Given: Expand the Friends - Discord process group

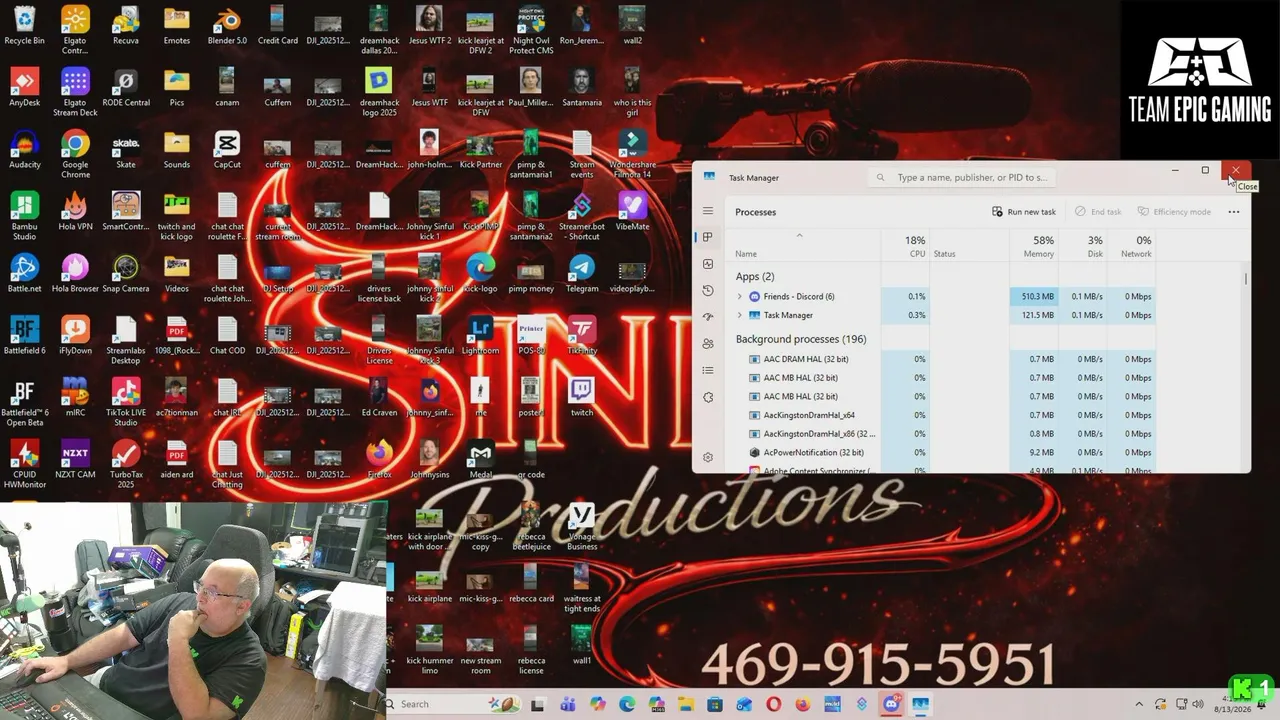Looking at the screenshot, I should (x=740, y=297).
